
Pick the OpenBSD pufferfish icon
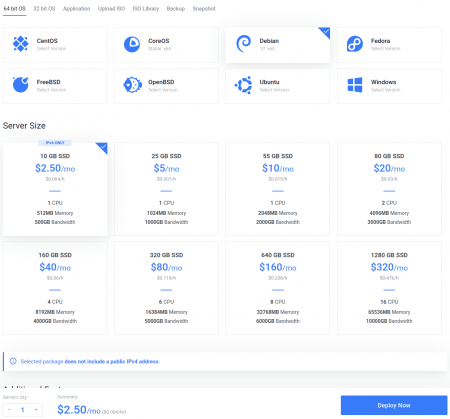click(132, 85)
